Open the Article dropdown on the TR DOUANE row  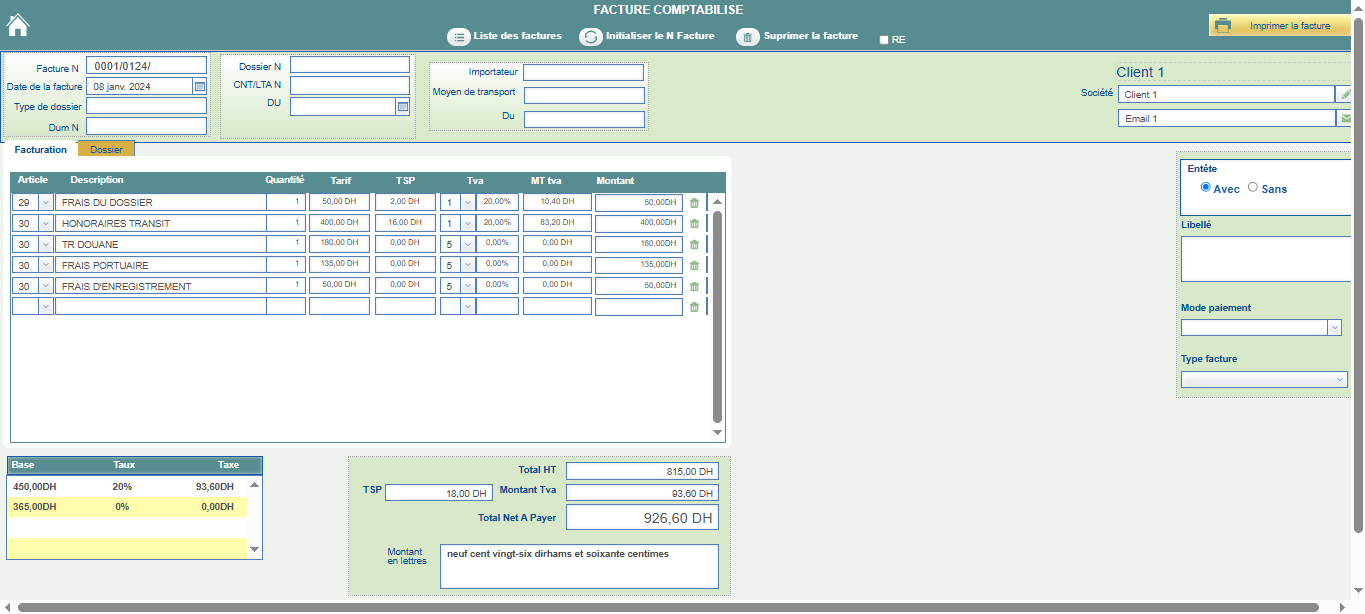pos(45,244)
